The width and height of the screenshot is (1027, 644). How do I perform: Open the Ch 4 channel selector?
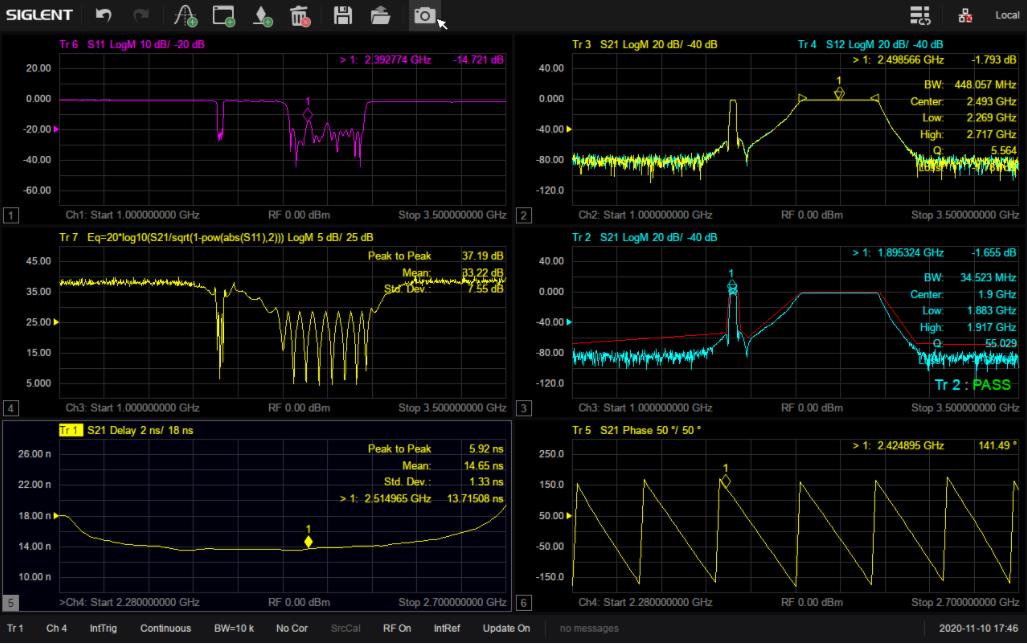point(57,628)
